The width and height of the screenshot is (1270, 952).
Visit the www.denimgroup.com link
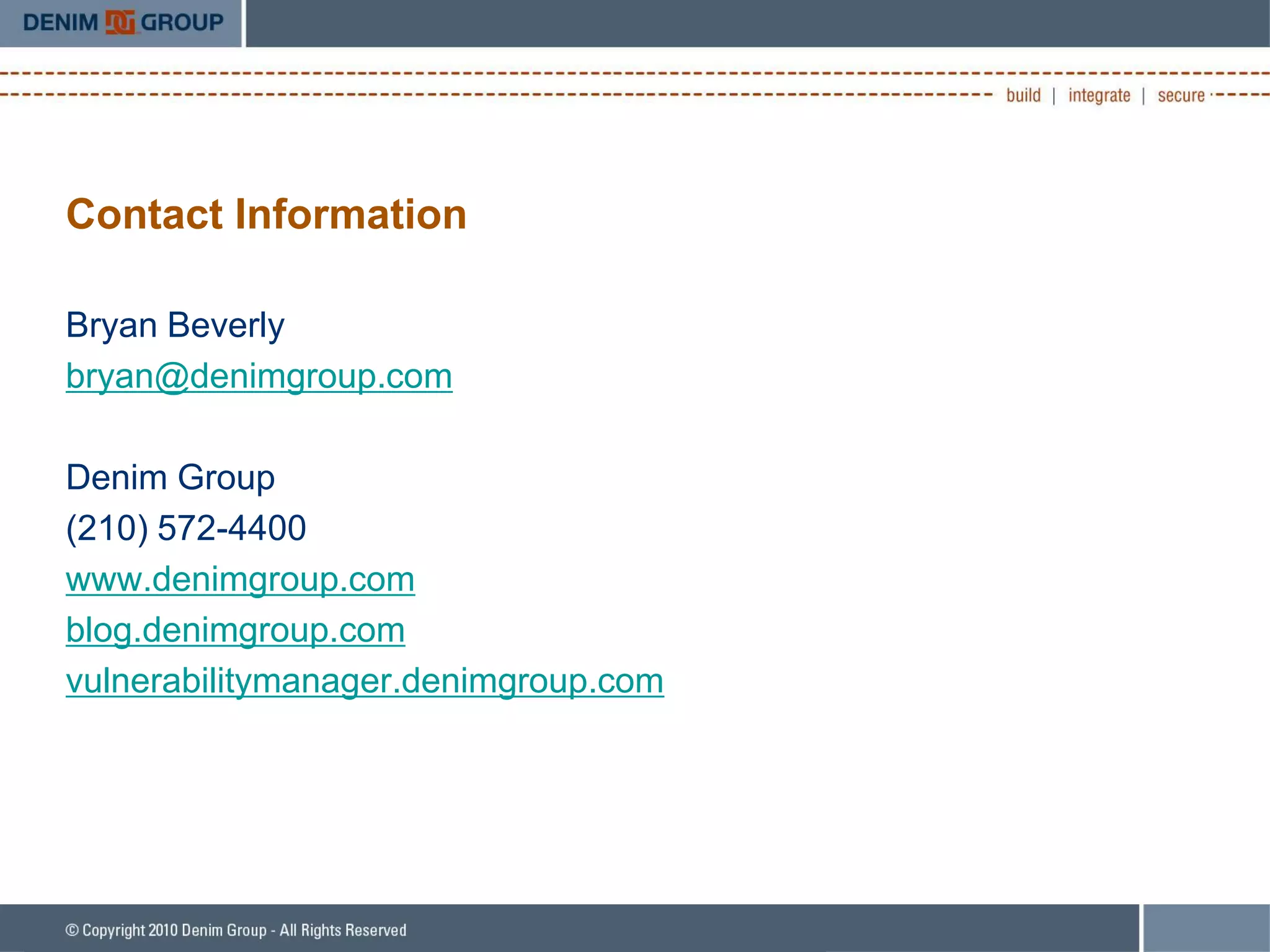pos(241,580)
